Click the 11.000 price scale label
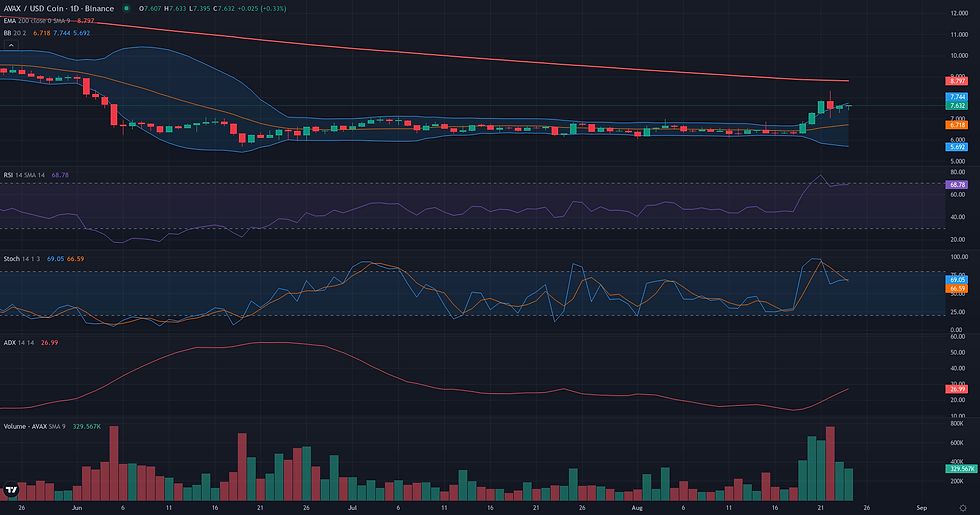The height and width of the screenshot is (515, 980). [x=959, y=34]
